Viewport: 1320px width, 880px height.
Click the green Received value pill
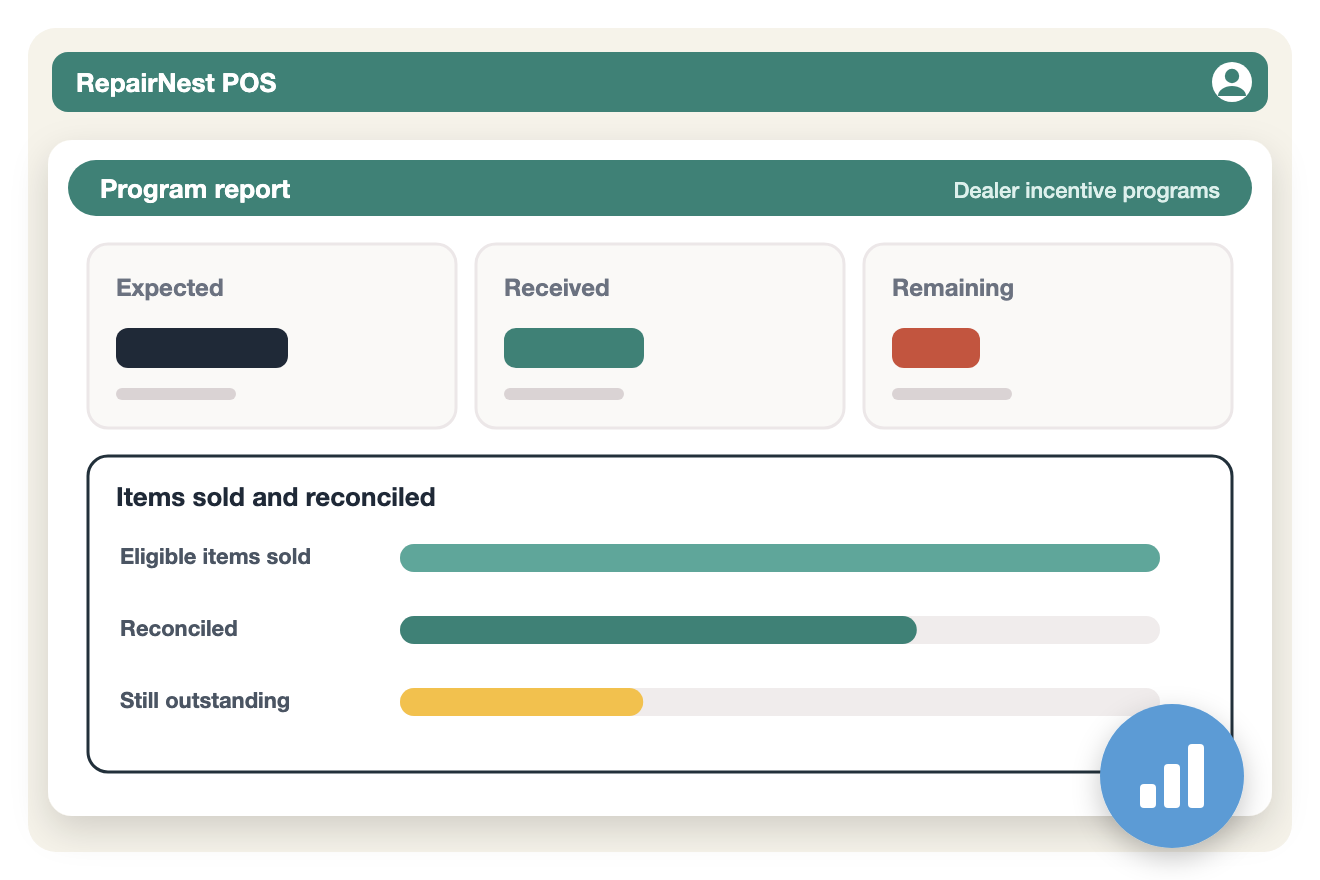[574, 348]
